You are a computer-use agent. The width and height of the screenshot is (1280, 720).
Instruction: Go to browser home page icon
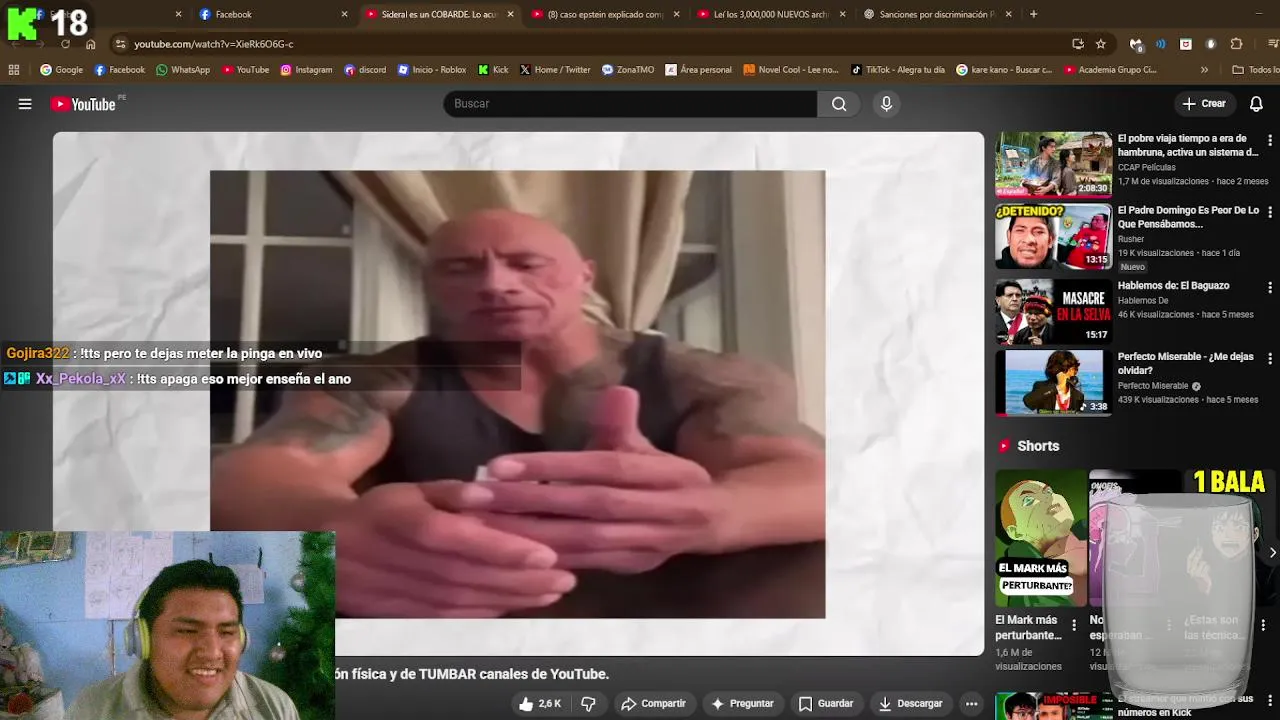(90, 44)
